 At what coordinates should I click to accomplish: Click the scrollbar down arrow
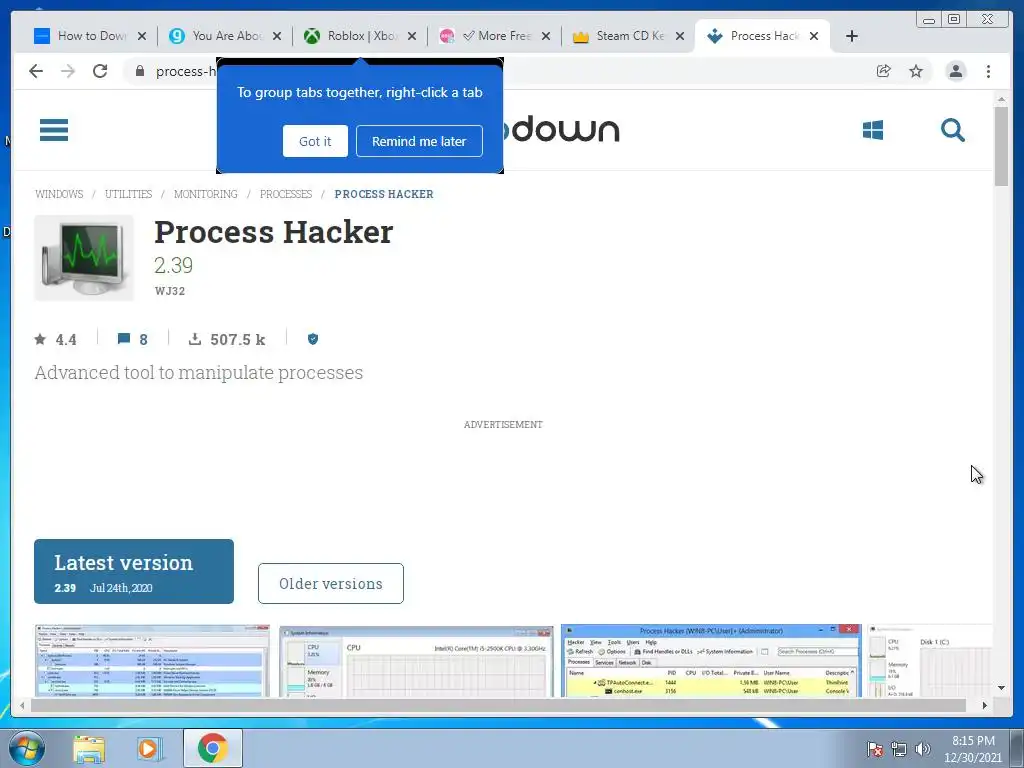(x=1001, y=687)
